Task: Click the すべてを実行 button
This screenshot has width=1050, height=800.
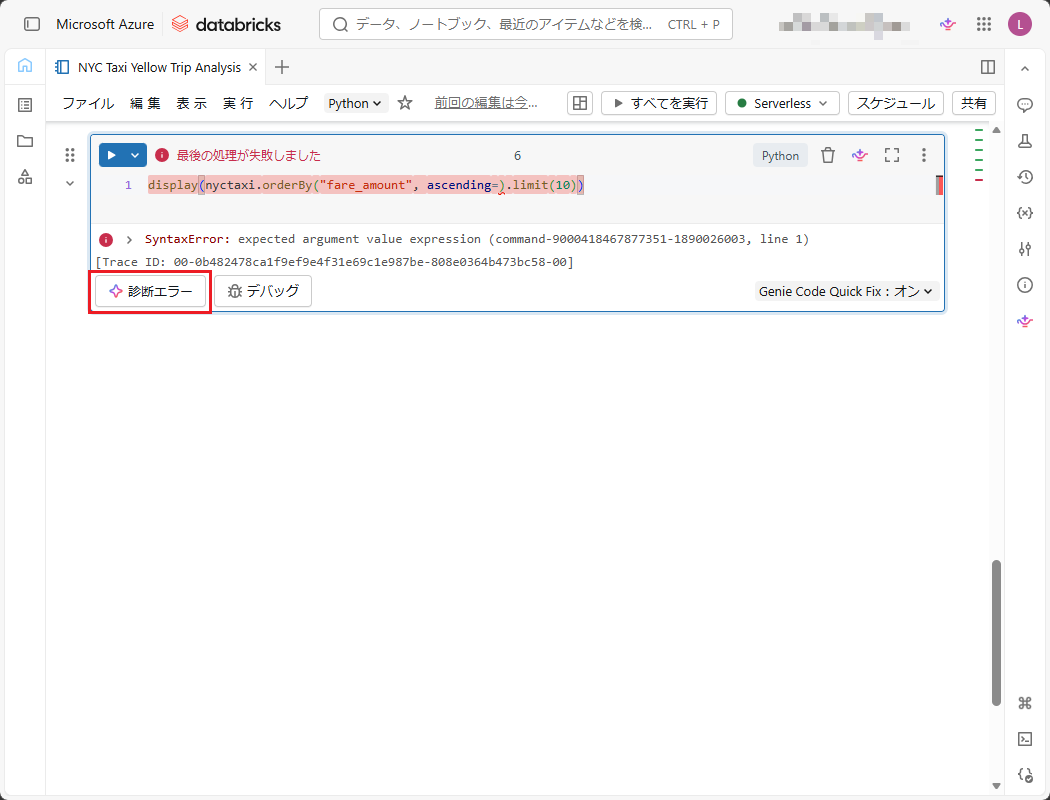Action: tap(659, 103)
